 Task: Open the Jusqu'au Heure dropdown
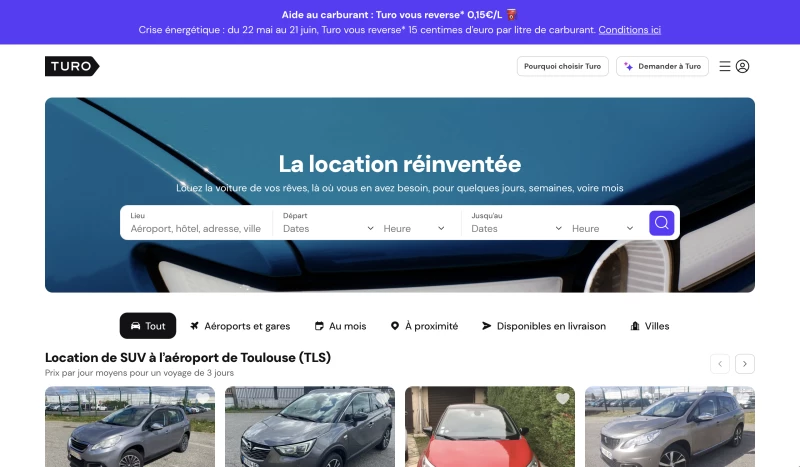click(x=603, y=229)
